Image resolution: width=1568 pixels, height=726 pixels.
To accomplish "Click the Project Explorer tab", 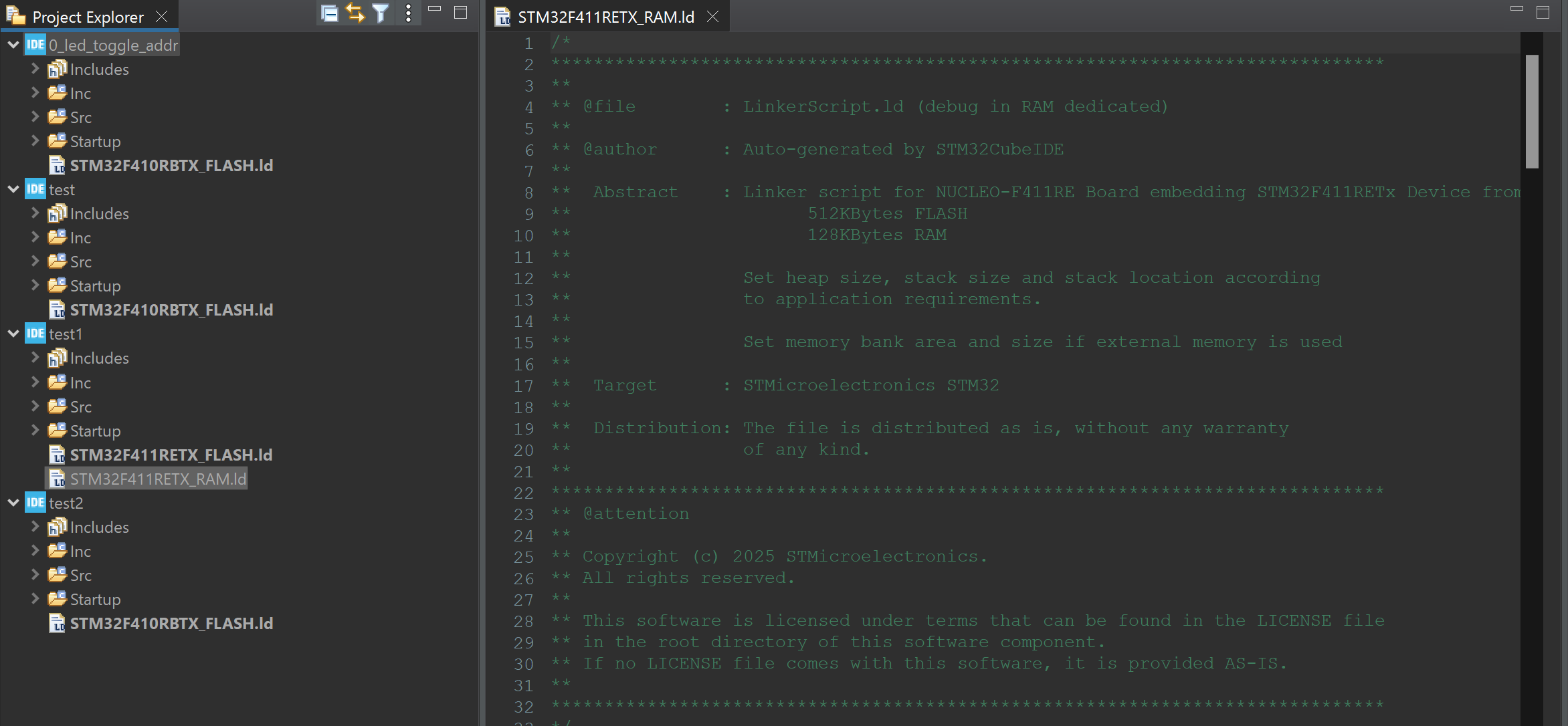I will tap(87, 16).
